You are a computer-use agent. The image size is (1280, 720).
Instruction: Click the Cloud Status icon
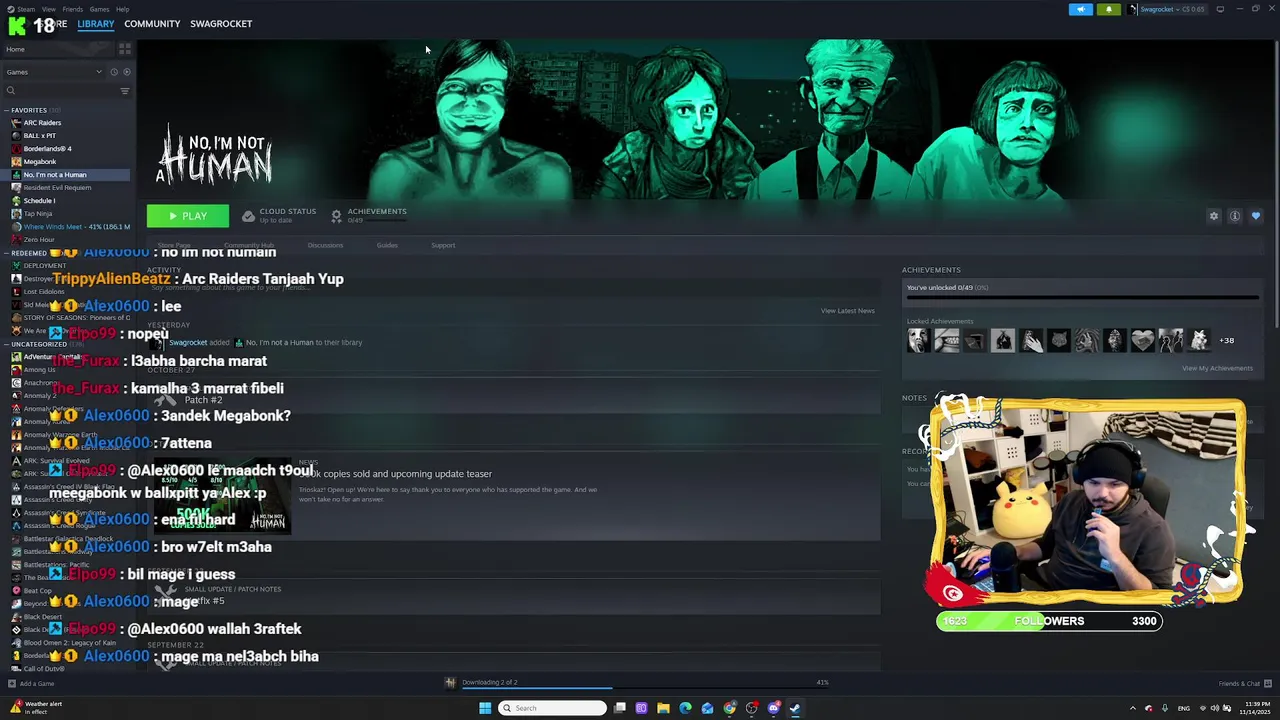click(x=248, y=216)
